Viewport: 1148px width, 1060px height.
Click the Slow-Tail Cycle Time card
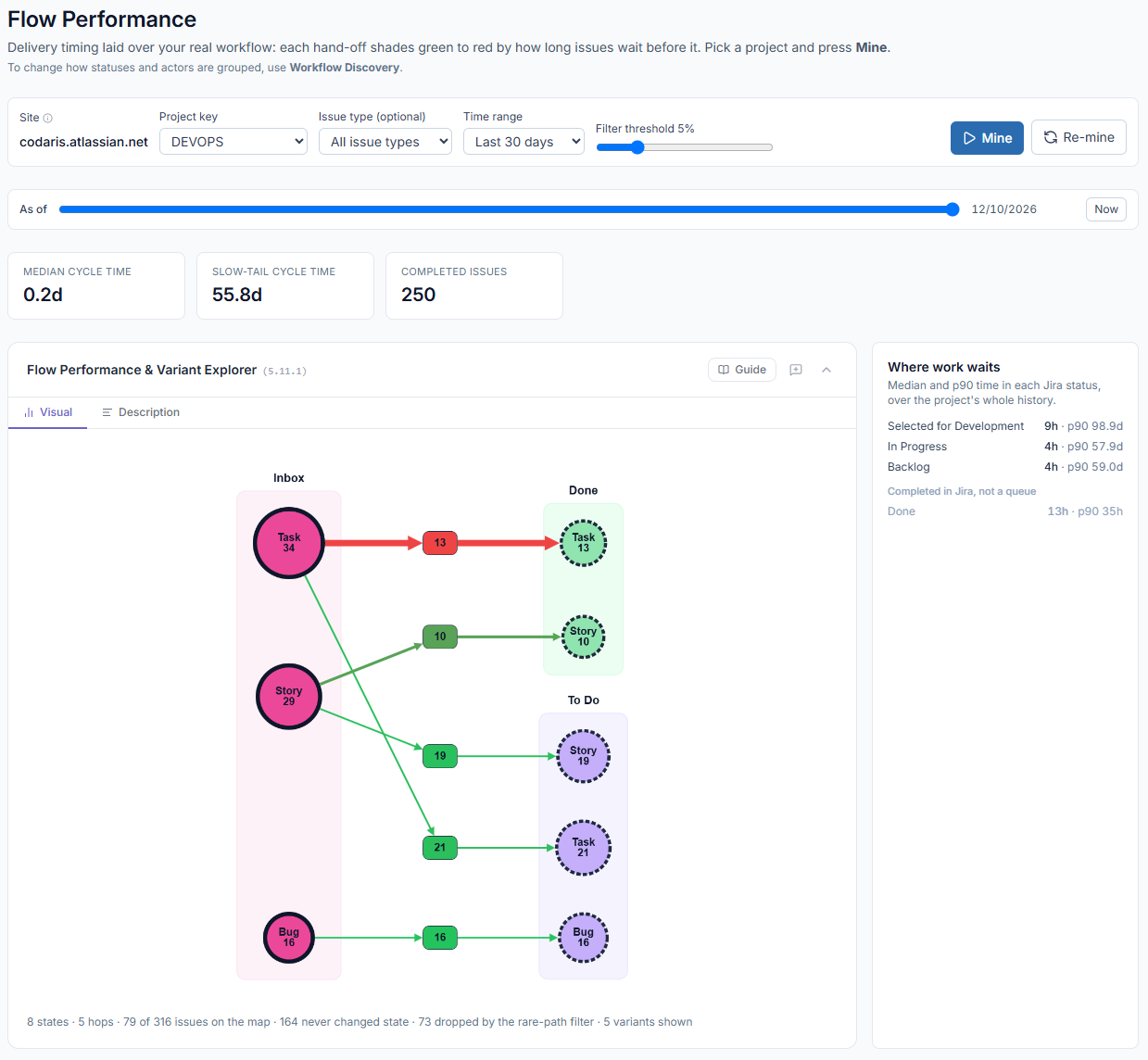click(285, 286)
